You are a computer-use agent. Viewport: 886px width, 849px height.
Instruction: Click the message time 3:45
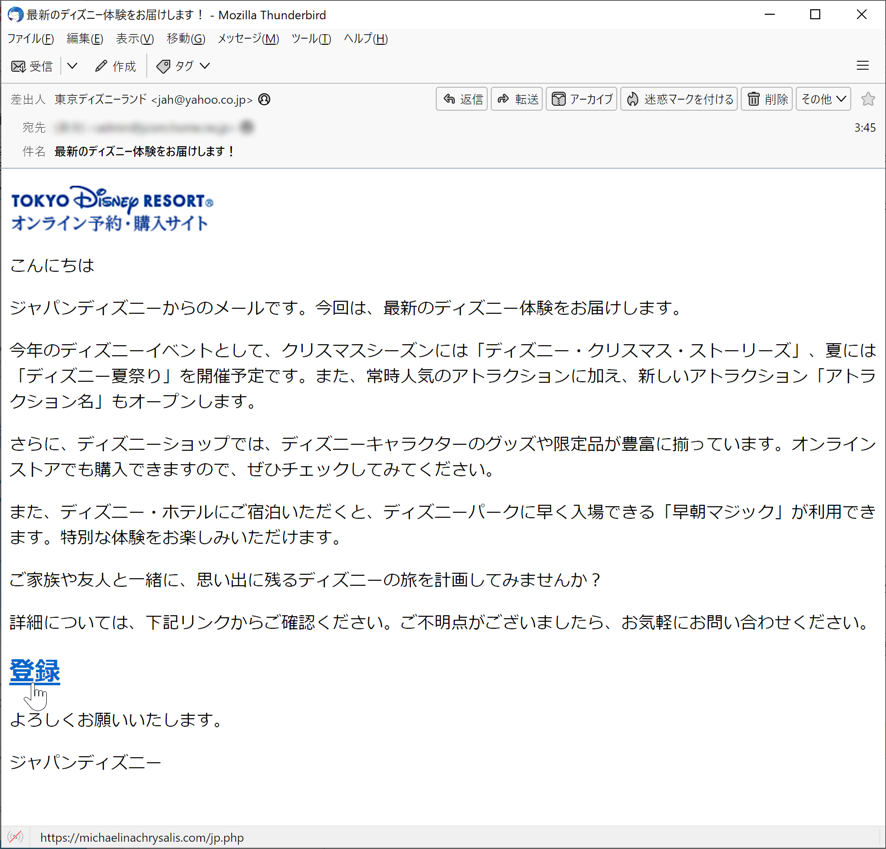[865, 128]
